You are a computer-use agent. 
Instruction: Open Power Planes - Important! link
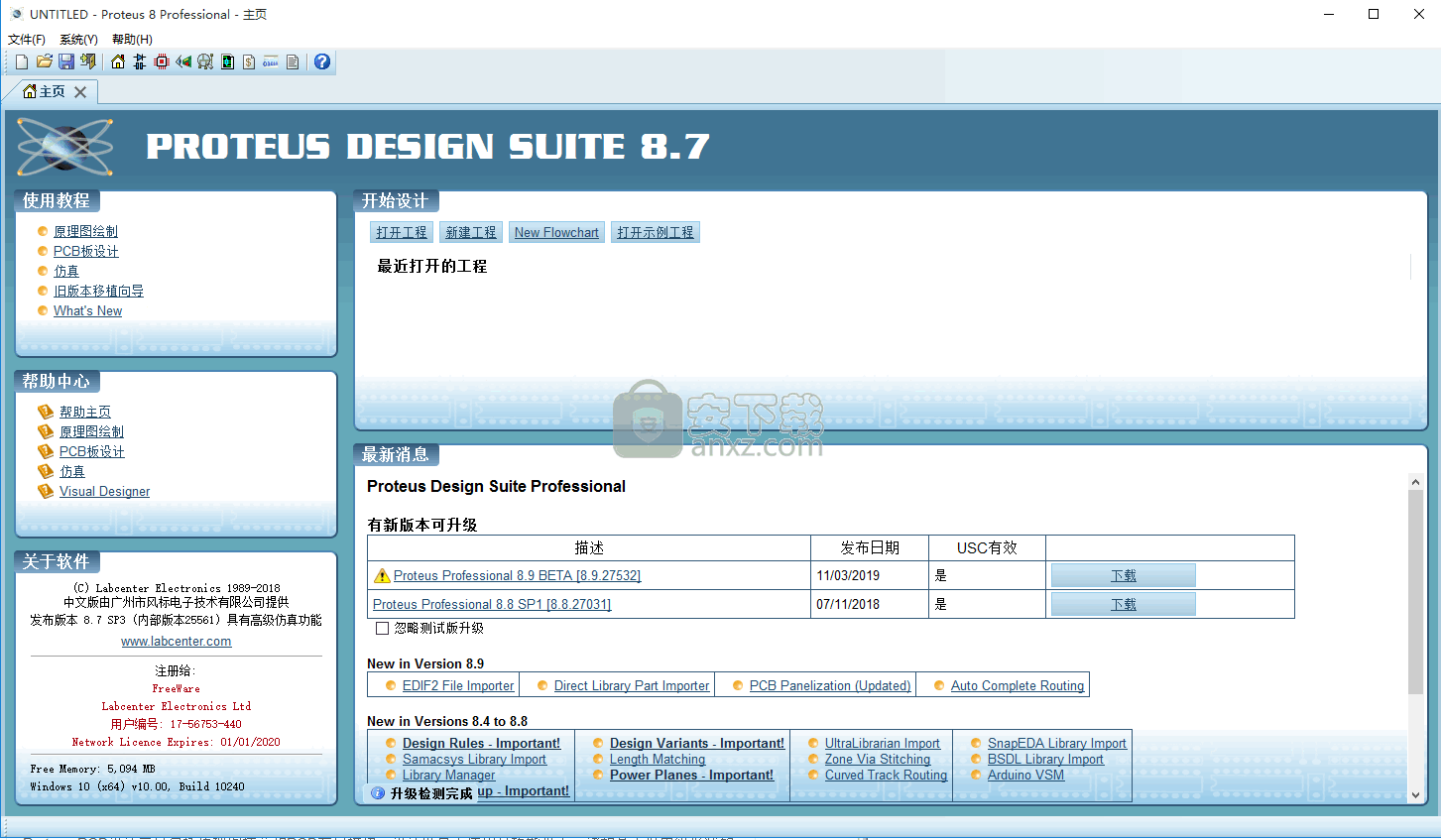(691, 775)
